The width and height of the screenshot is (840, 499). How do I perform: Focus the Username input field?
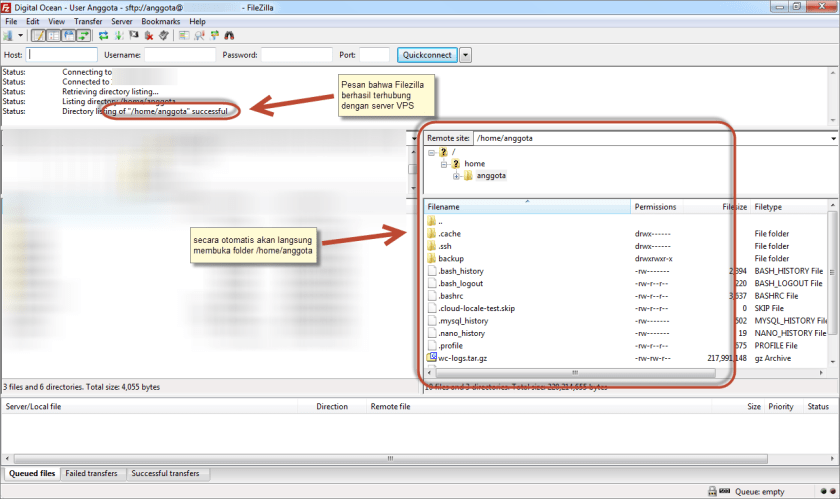coord(179,55)
